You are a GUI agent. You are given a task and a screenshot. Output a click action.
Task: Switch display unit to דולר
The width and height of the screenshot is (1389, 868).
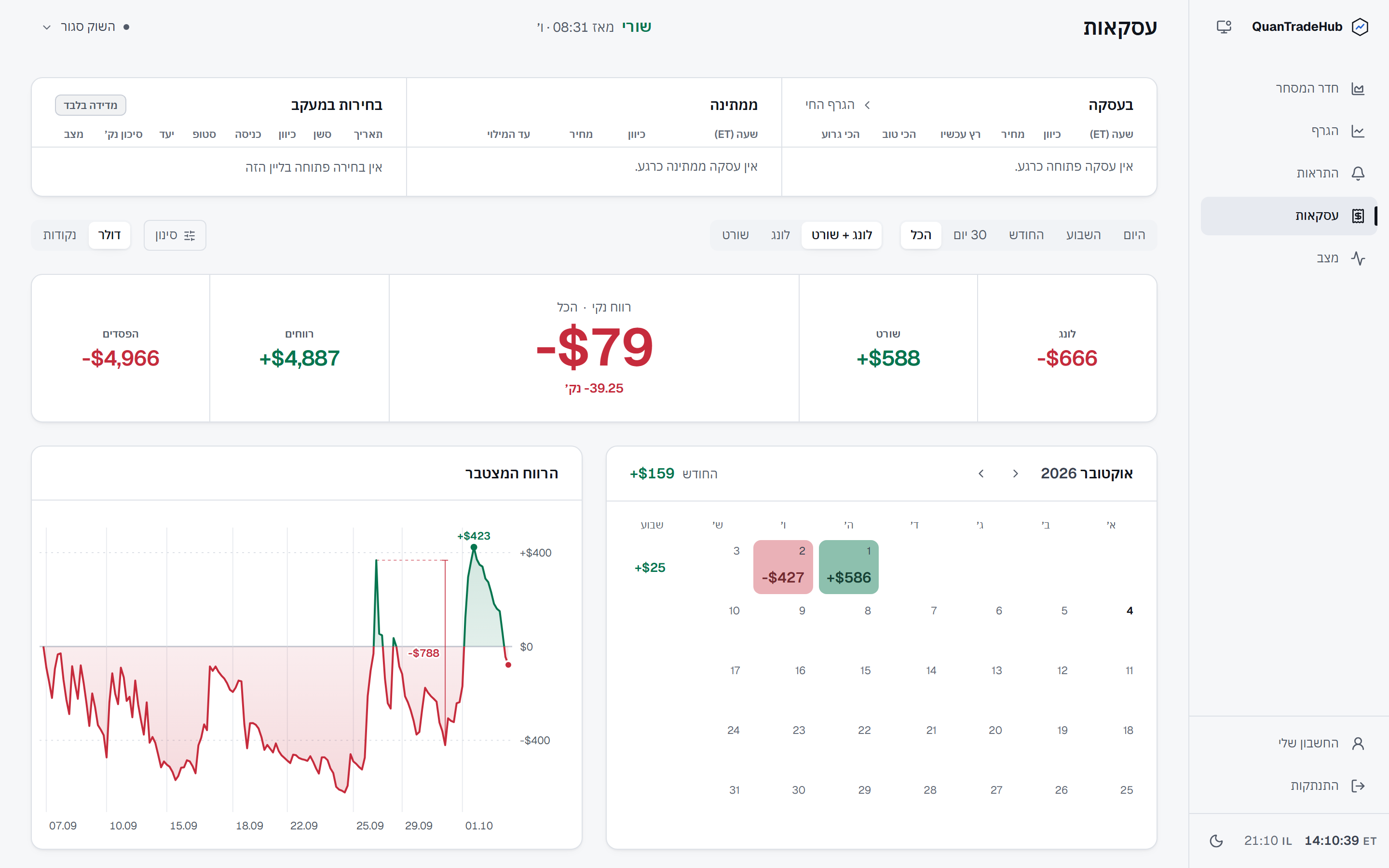pos(109,235)
